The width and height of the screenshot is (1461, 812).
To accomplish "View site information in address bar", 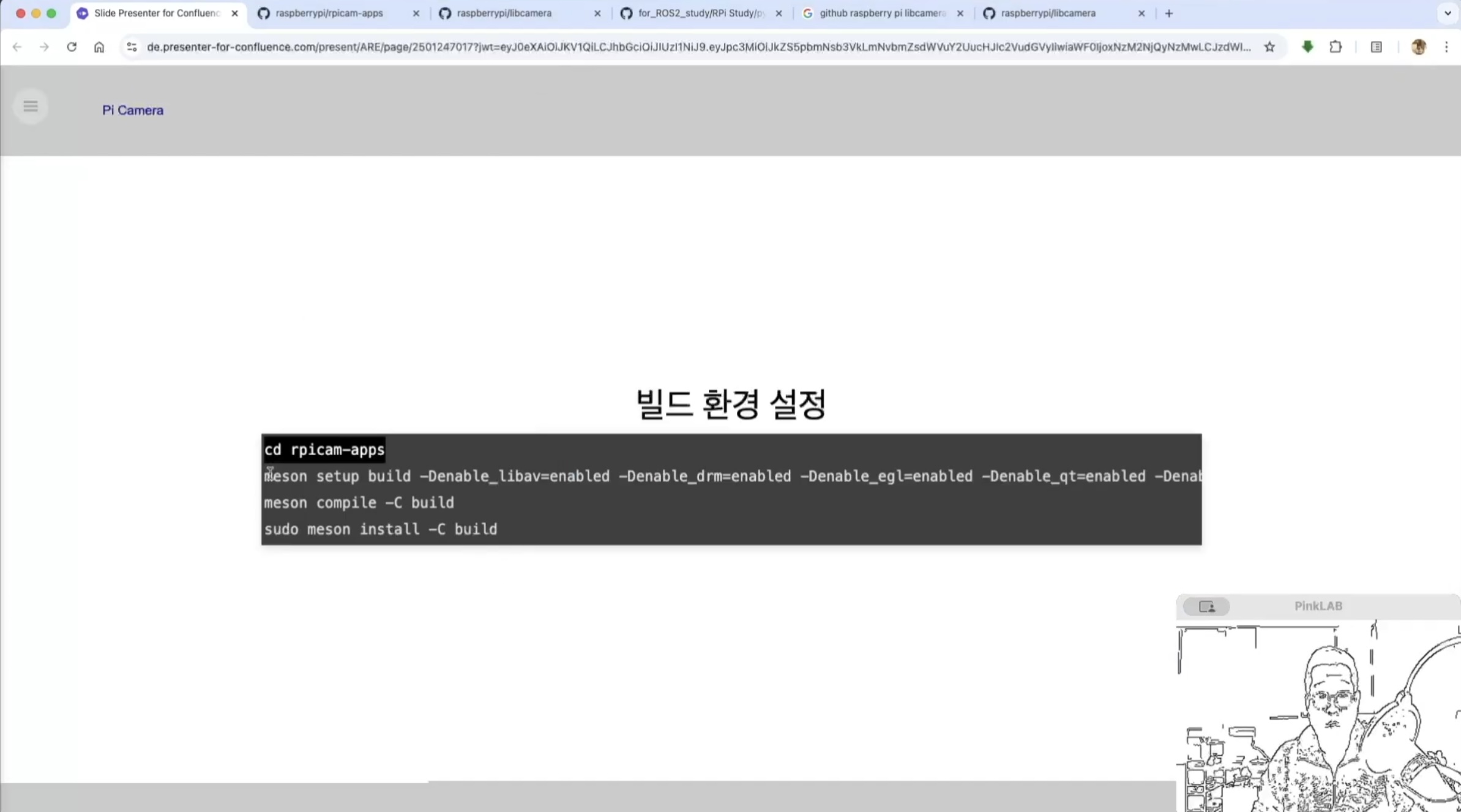I will point(132,47).
